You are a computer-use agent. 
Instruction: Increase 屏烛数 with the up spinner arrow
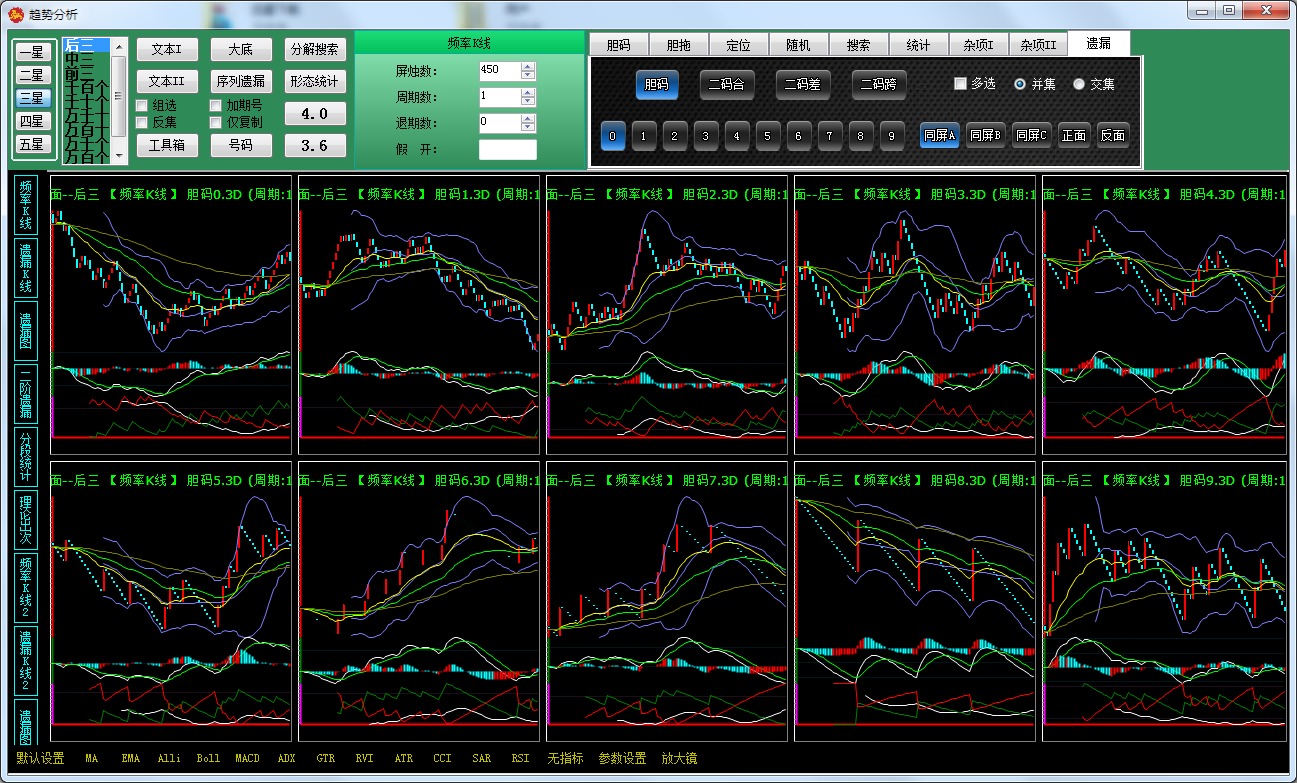coord(528,66)
